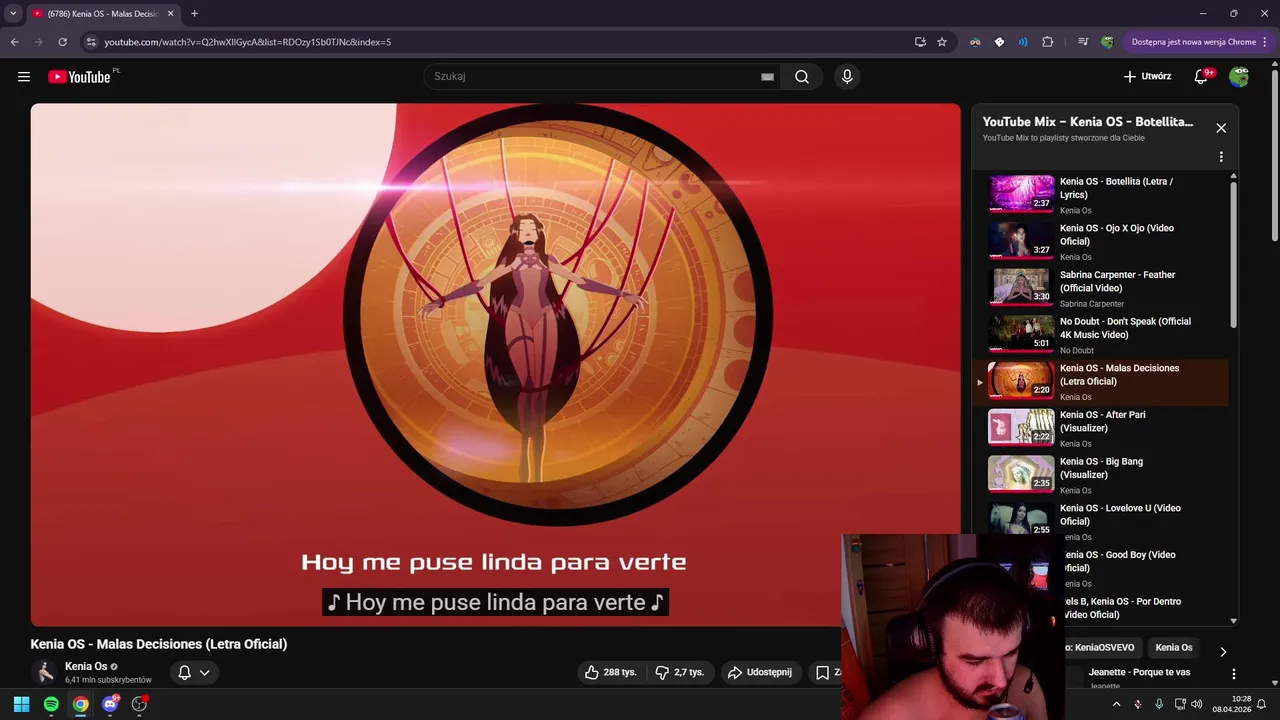This screenshot has height=720, width=1280.
Task: Click the search magnifier button
Action: pos(802,77)
